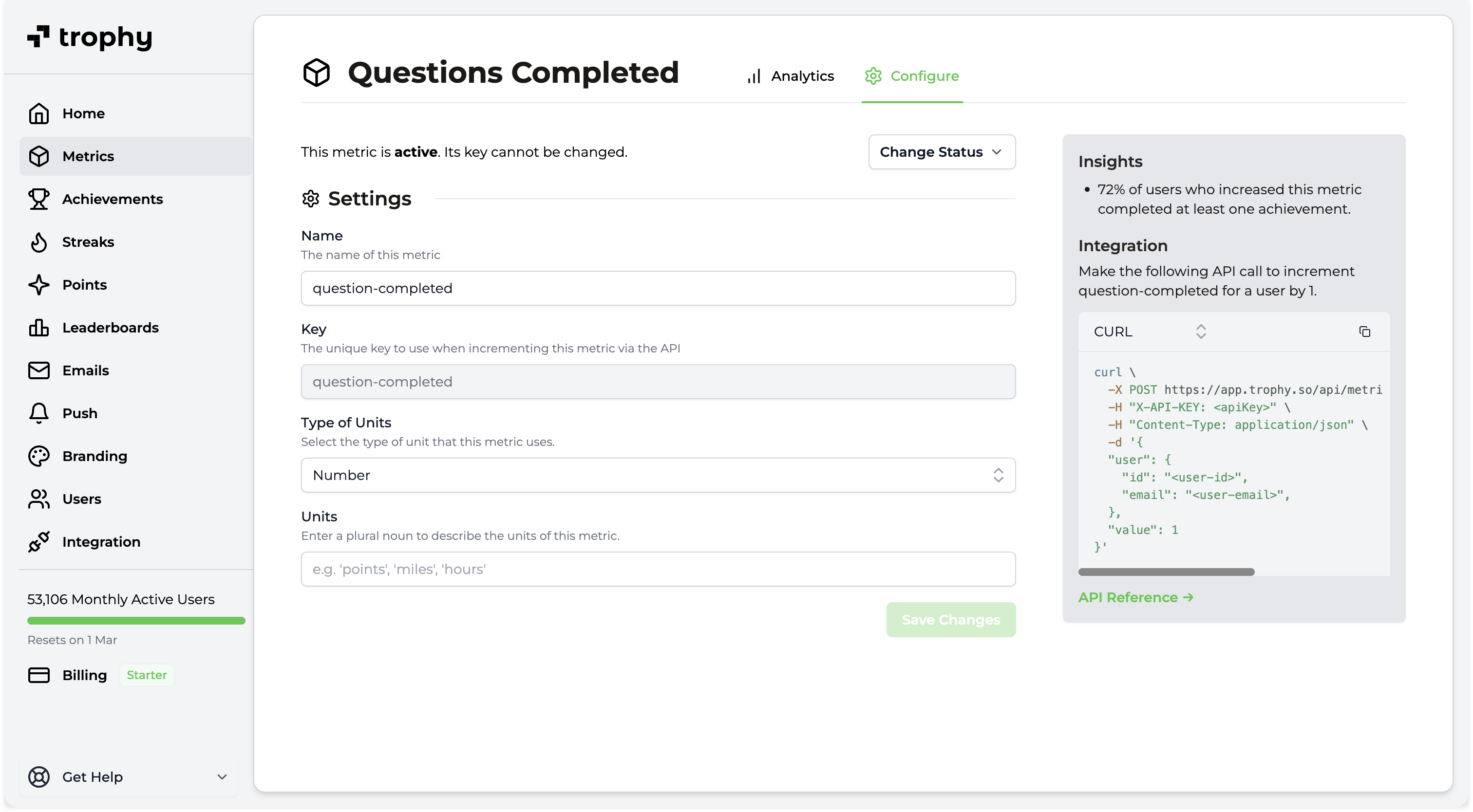This screenshot has width=1473, height=812.
Task: Click the Points sparkle icon
Action: [38, 285]
